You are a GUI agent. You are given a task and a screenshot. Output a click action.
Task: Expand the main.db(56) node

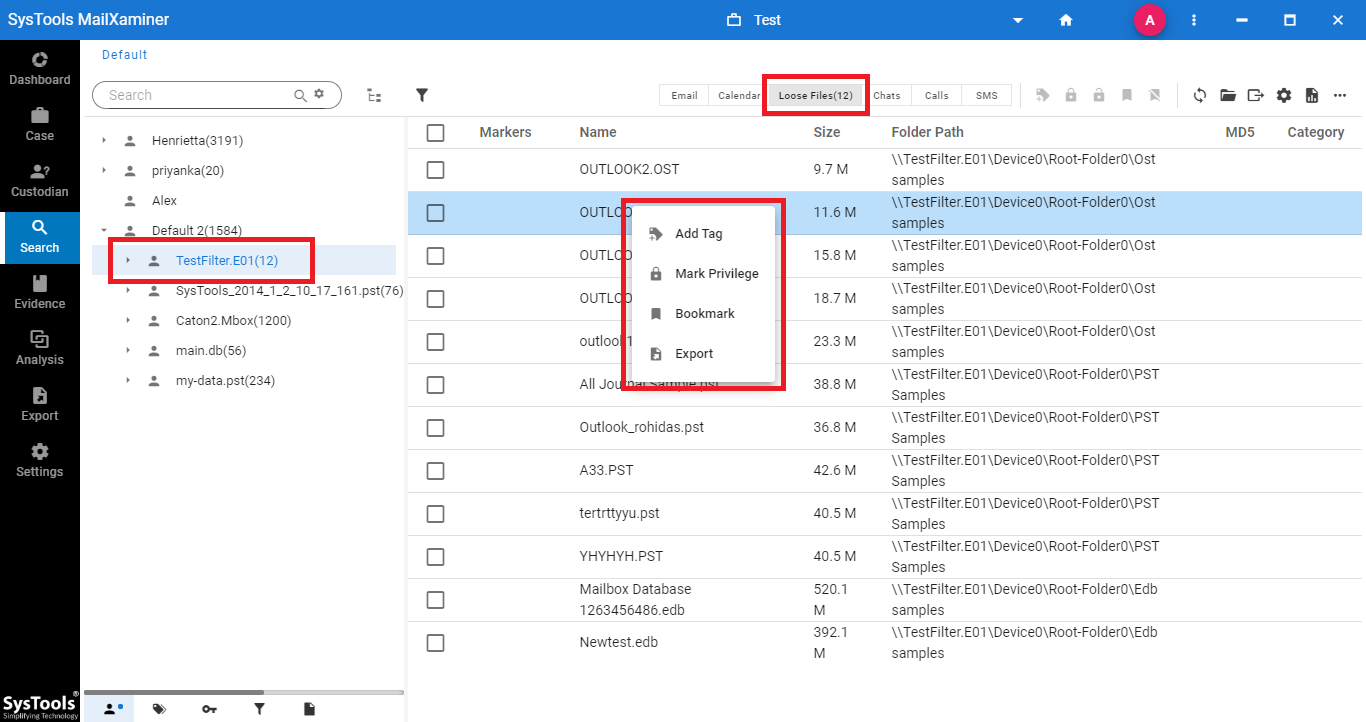pos(128,351)
